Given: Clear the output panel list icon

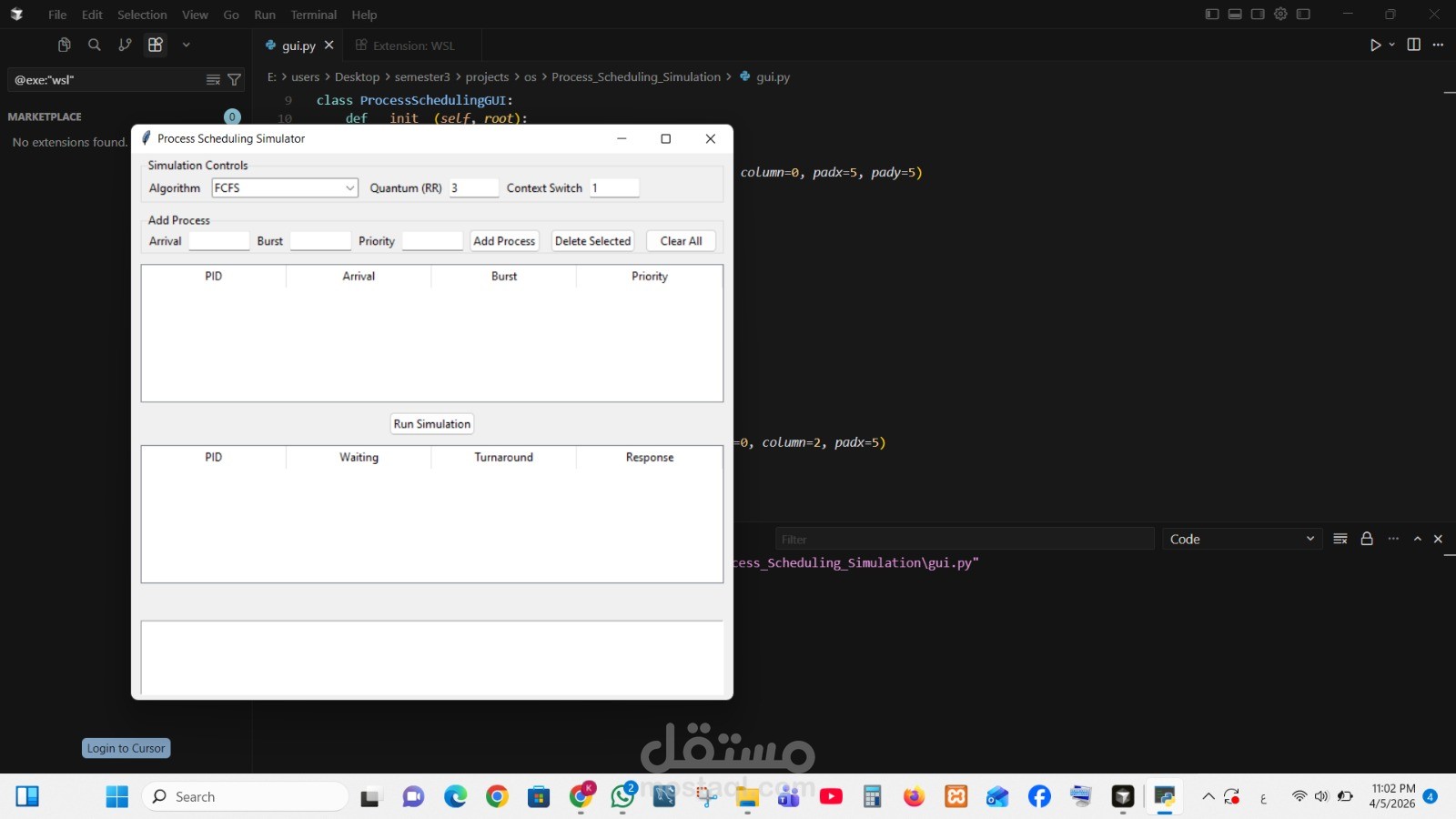Looking at the screenshot, I should click(1340, 539).
